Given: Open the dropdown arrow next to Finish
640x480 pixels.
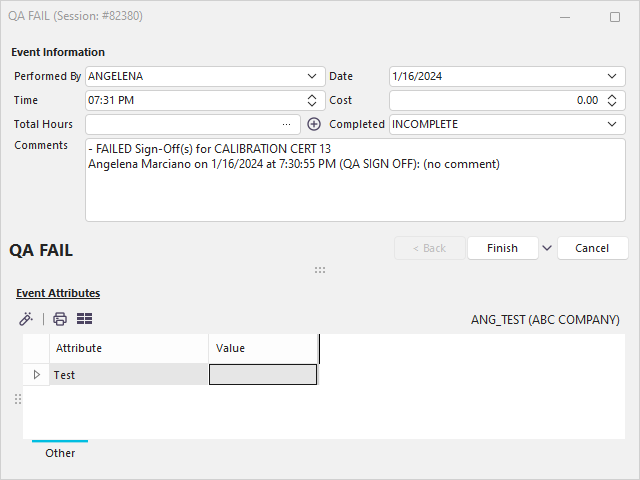Looking at the screenshot, I should [546, 248].
